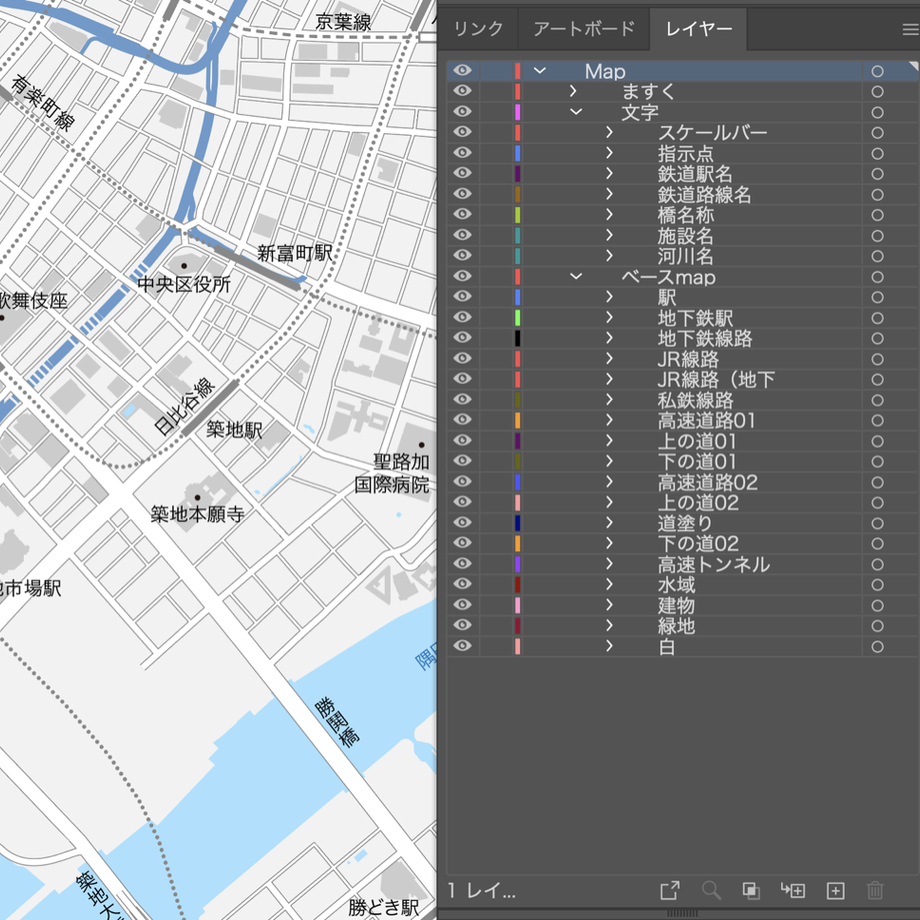This screenshot has width=920, height=920.
Task: Switch to the リンク tab
Action: pos(478,29)
